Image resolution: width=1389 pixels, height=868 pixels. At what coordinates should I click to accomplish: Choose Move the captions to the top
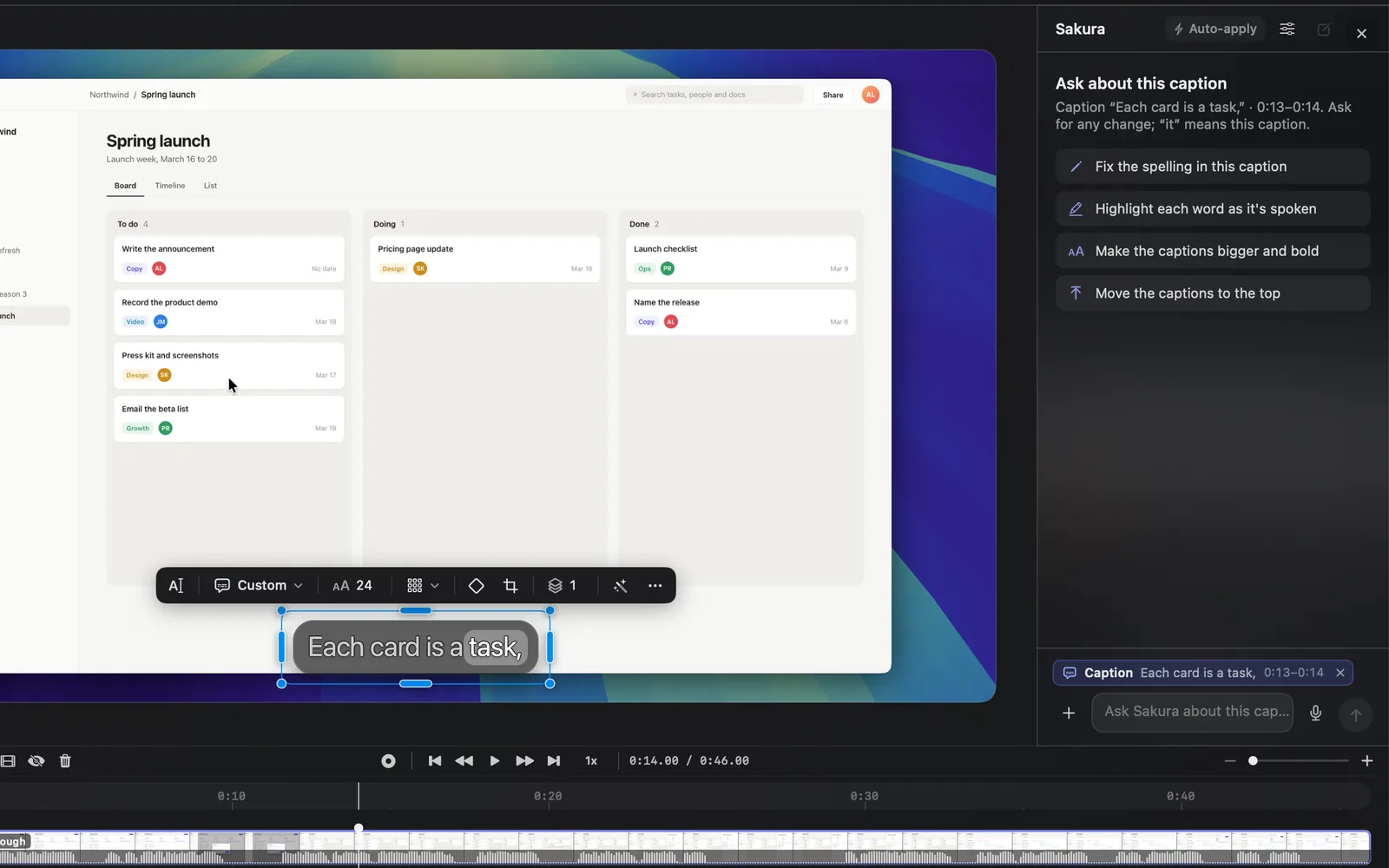pyautogui.click(x=1213, y=293)
